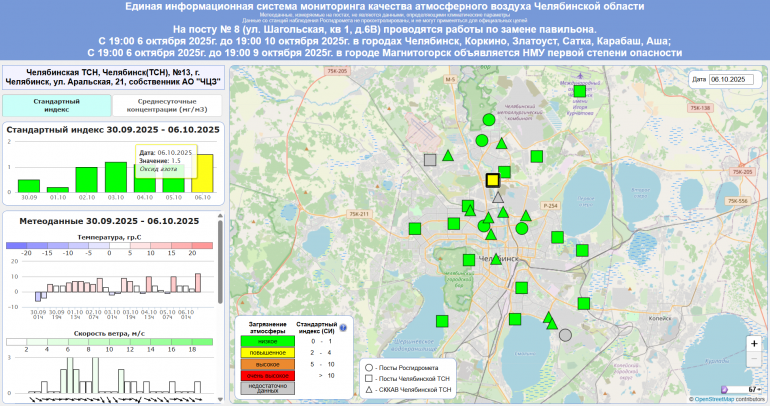Viewport: 770px width, 406px height.
Task: Click the red очень высокое legend swatch
Action: 268,376
